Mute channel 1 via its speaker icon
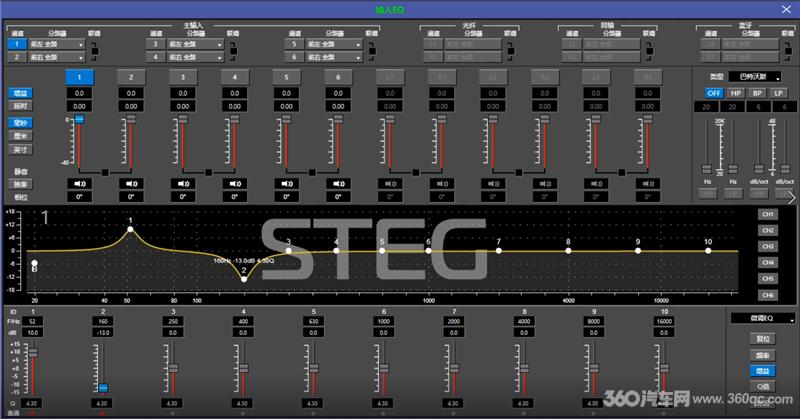Screen dimensions: 800x419 [80, 184]
